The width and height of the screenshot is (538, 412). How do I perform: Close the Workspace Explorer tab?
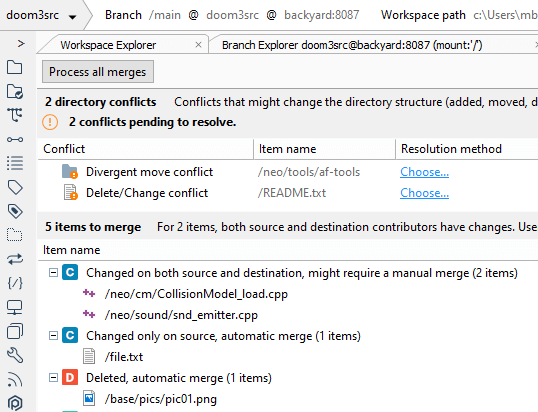tap(198, 45)
